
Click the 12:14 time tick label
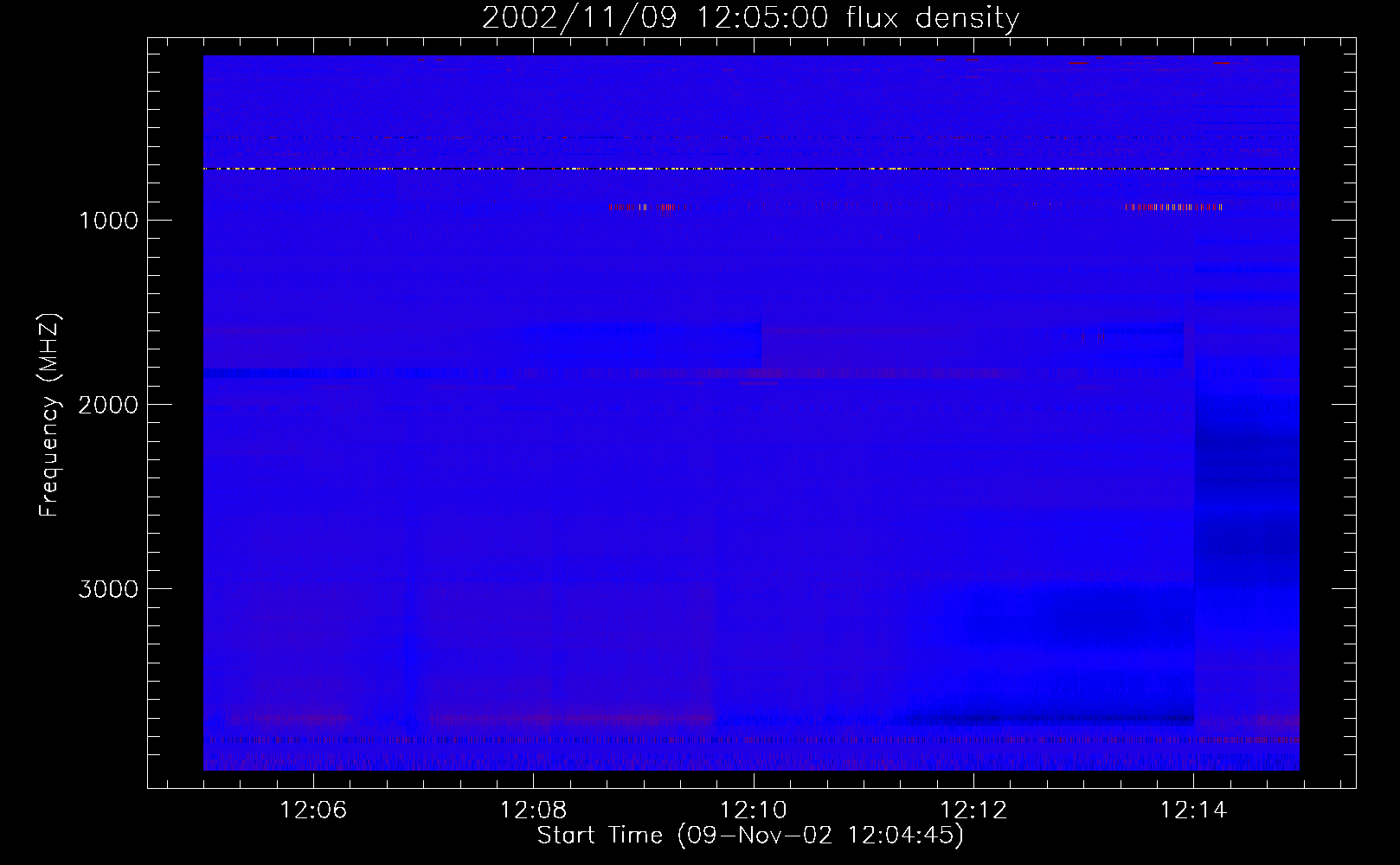1193,811
